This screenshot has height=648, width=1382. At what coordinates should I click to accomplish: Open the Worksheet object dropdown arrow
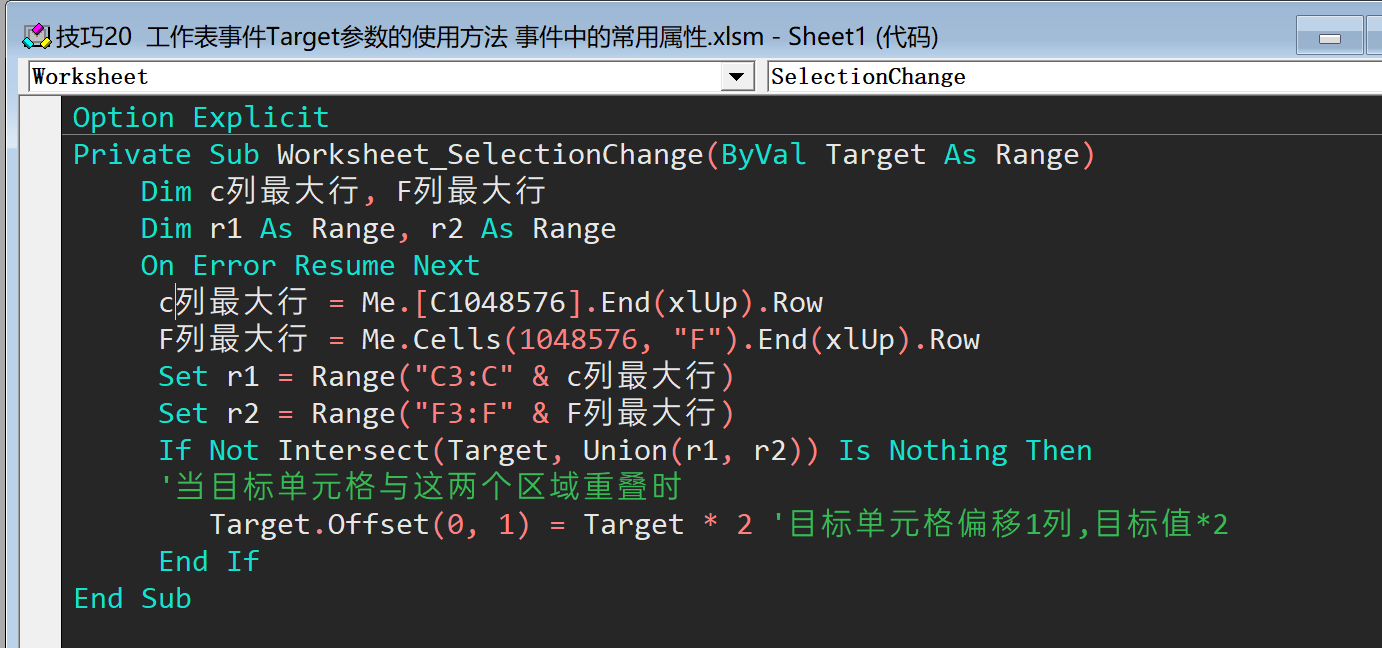(x=737, y=77)
